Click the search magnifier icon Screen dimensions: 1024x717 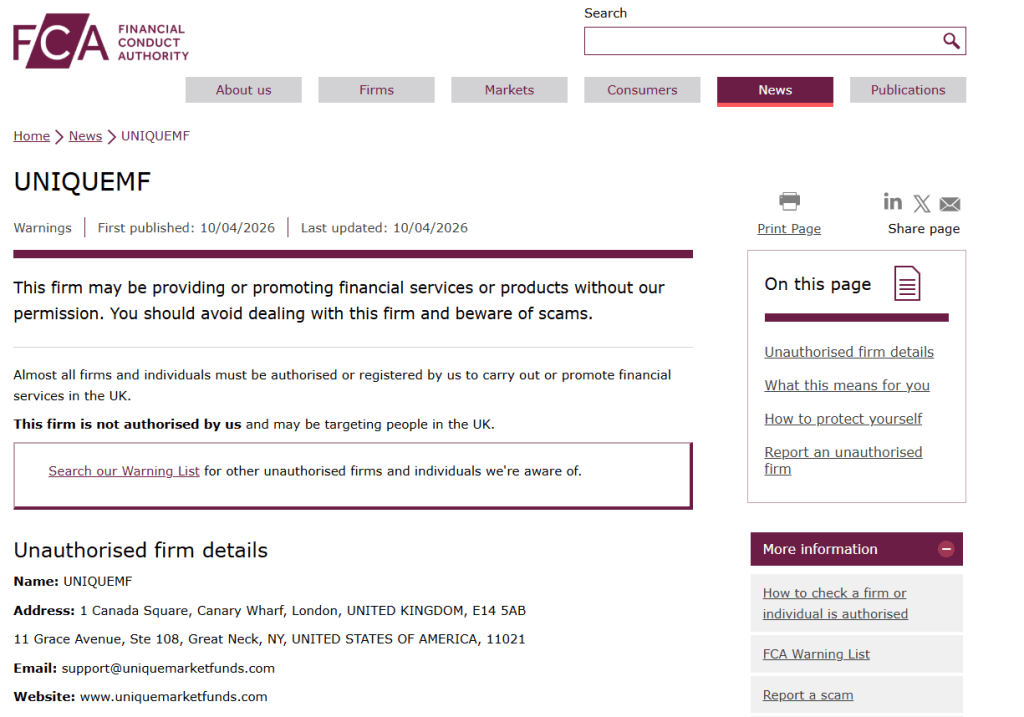(951, 41)
